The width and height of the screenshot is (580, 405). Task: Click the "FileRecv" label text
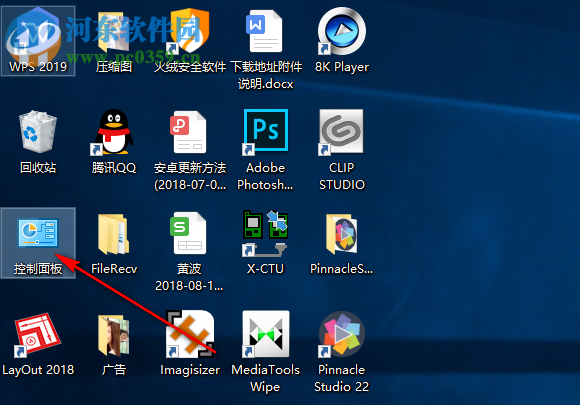[114, 269]
